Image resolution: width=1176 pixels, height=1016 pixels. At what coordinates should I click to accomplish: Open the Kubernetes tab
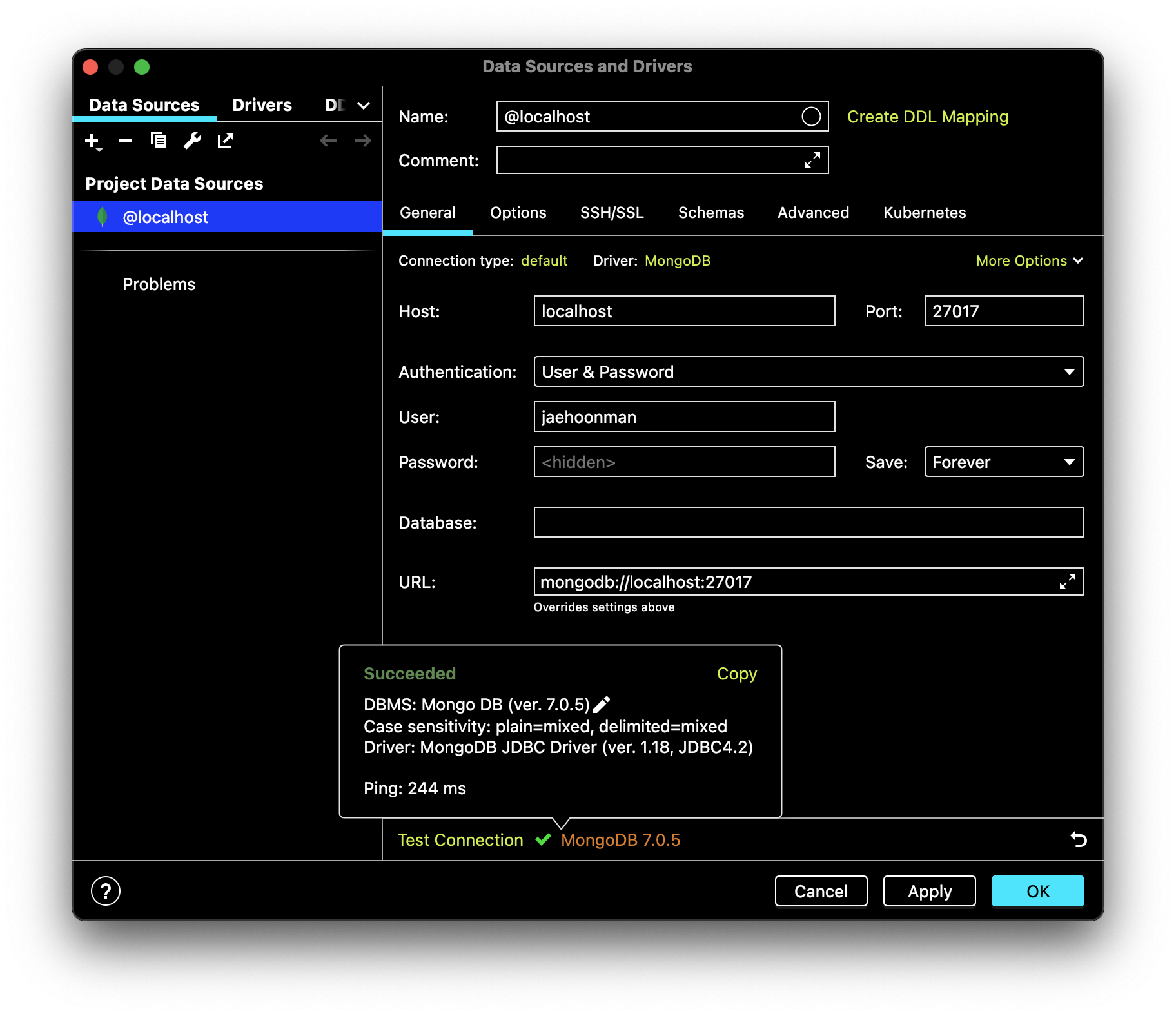pyautogui.click(x=925, y=213)
